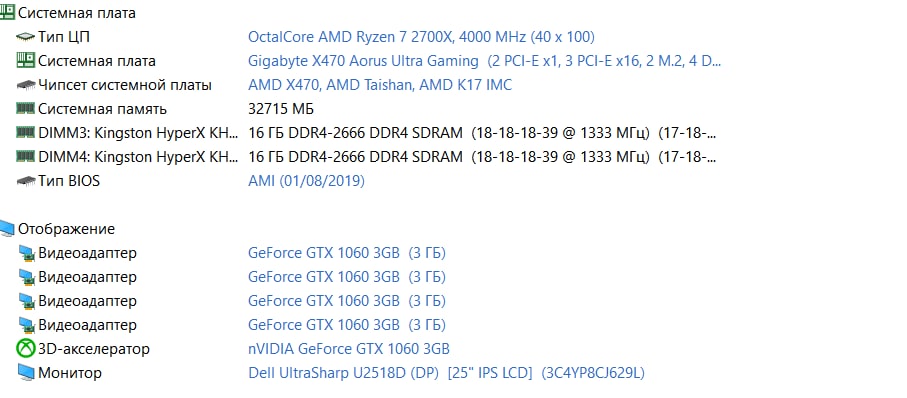The image size is (907, 398).
Task: Select the last Видеоадаптер row label
Action: click(x=87, y=325)
